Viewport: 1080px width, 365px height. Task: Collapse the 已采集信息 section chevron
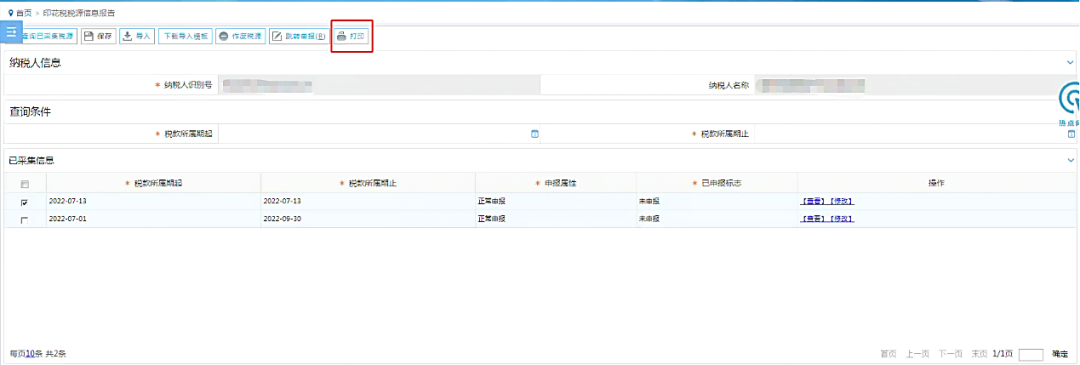pyautogui.click(x=1070, y=160)
